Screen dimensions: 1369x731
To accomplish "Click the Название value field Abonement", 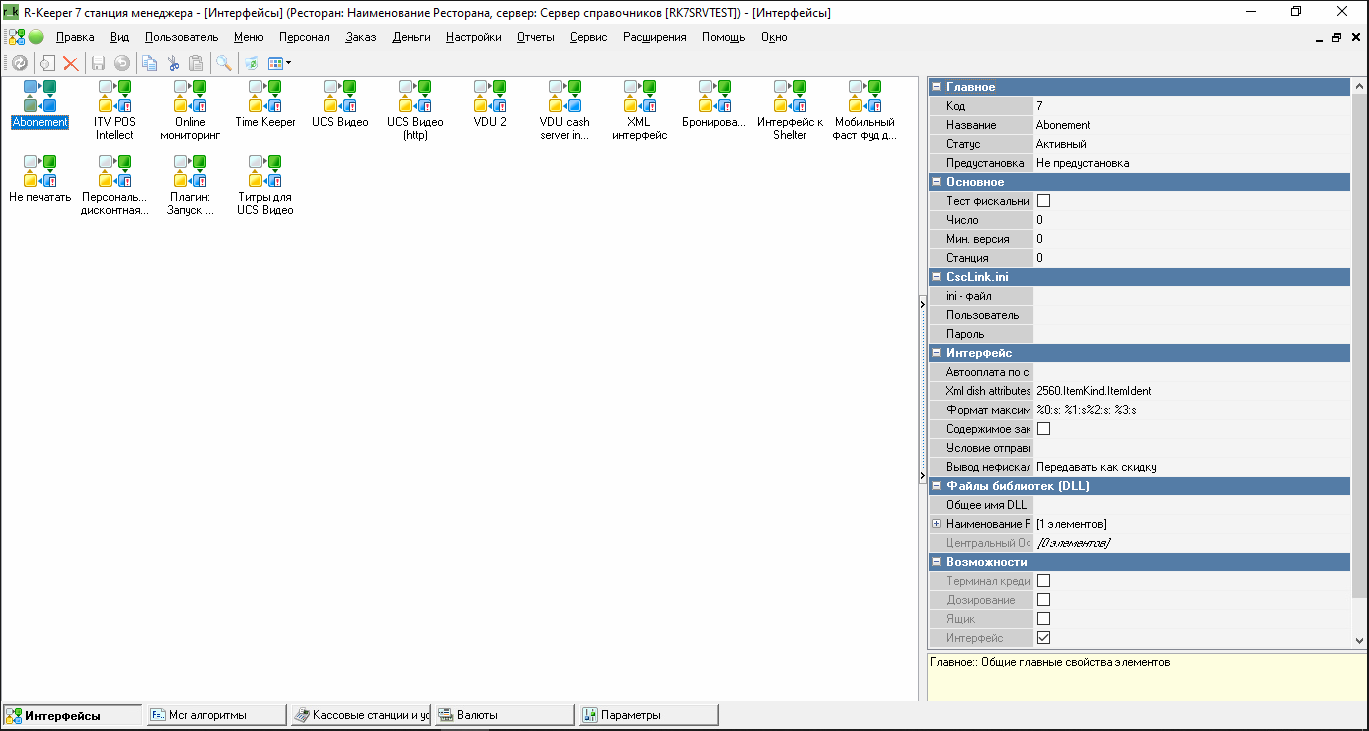I will pos(1191,125).
